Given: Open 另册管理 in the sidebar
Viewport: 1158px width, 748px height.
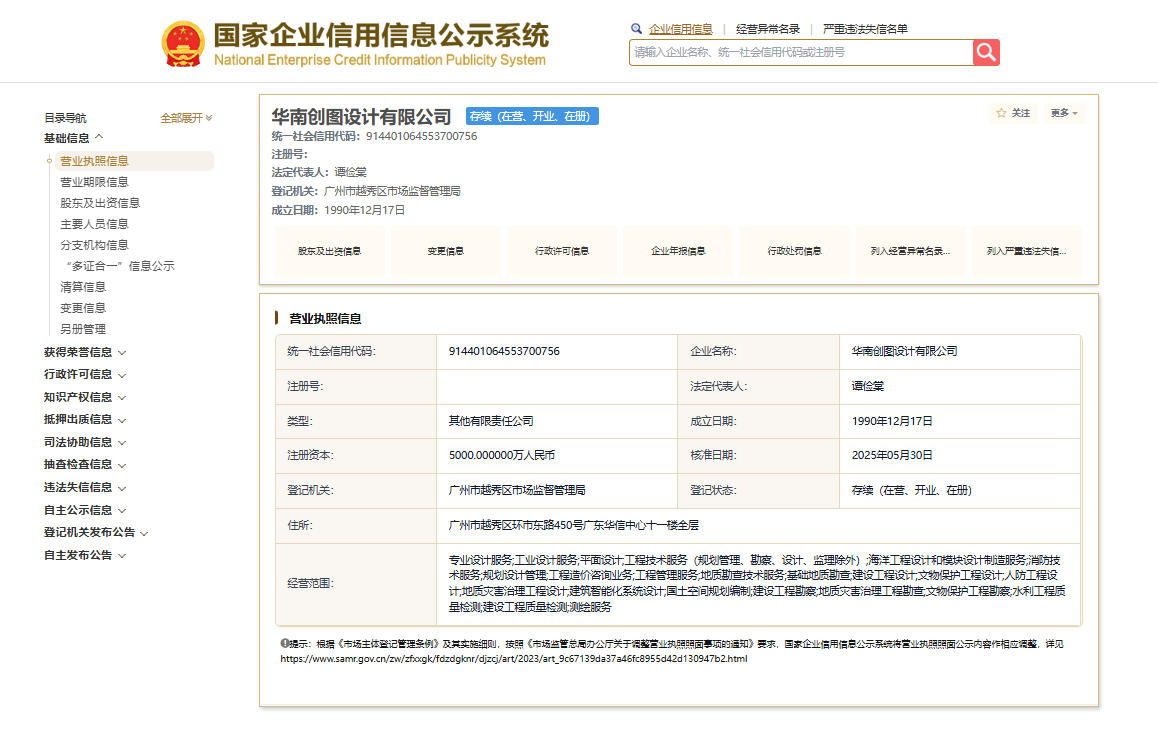Looking at the screenshot, I should (x=83, y=329).
